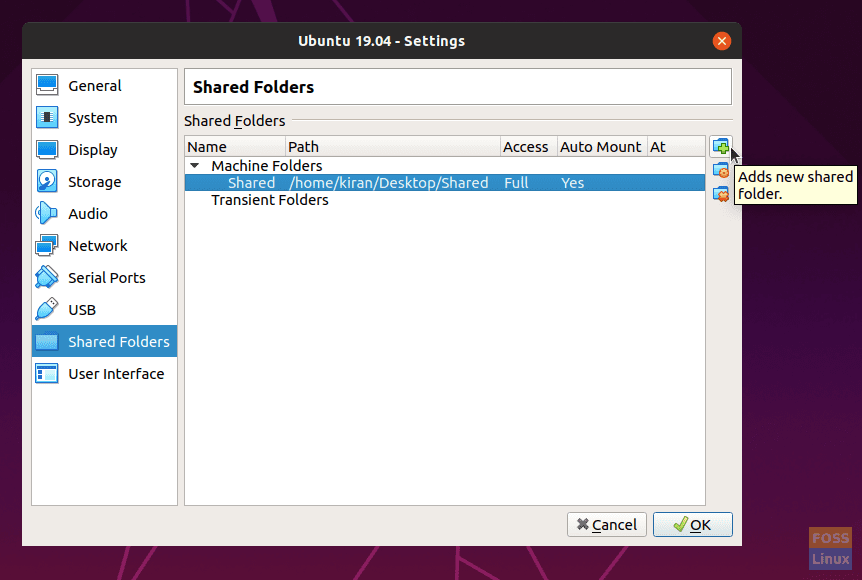
Task: Click the /home/kiran/Desktop/Shared path cell
Action: [389, 183]
